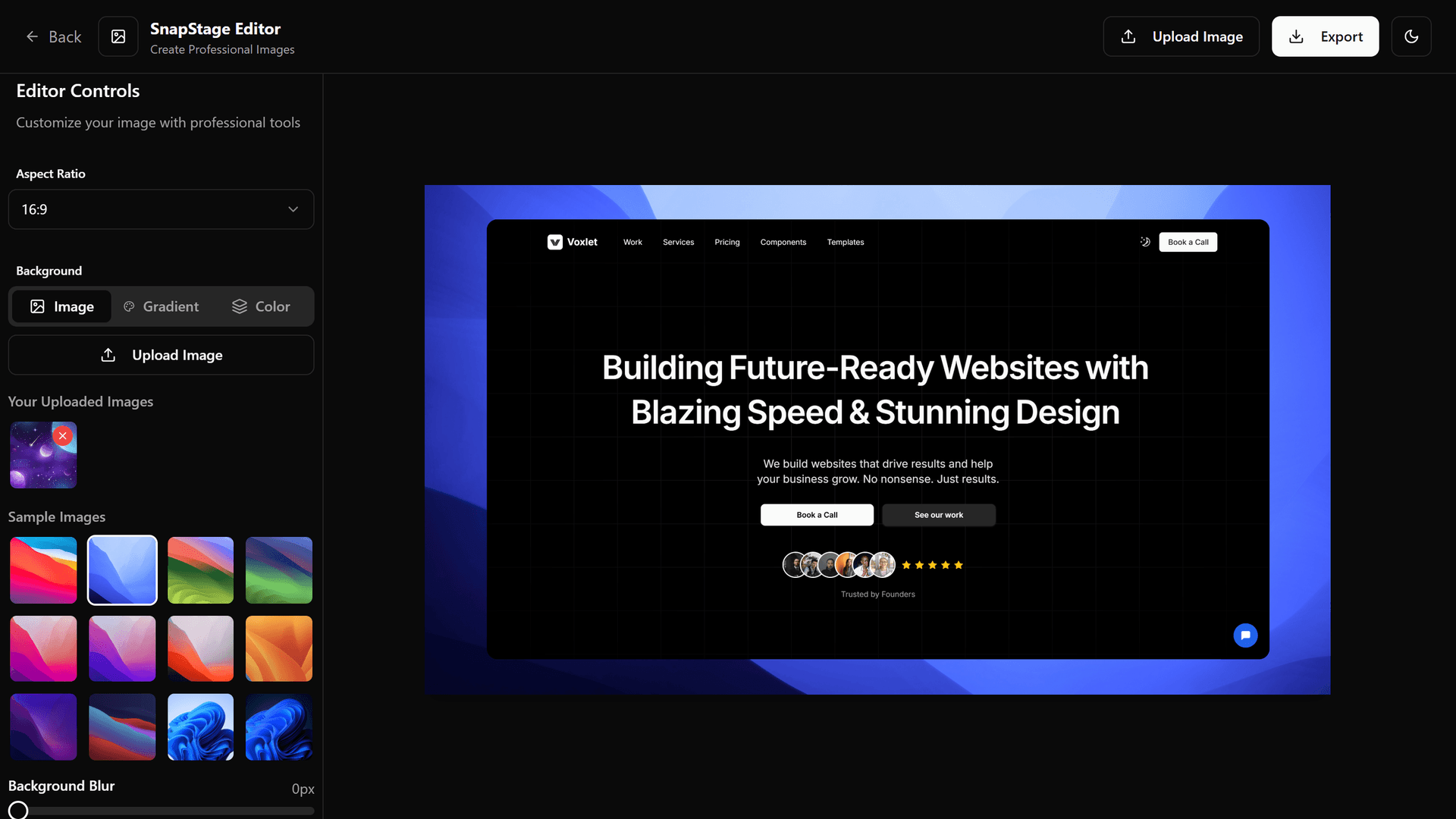
Task: Select the green Sonoma sample image
Action: click(200, 570)
